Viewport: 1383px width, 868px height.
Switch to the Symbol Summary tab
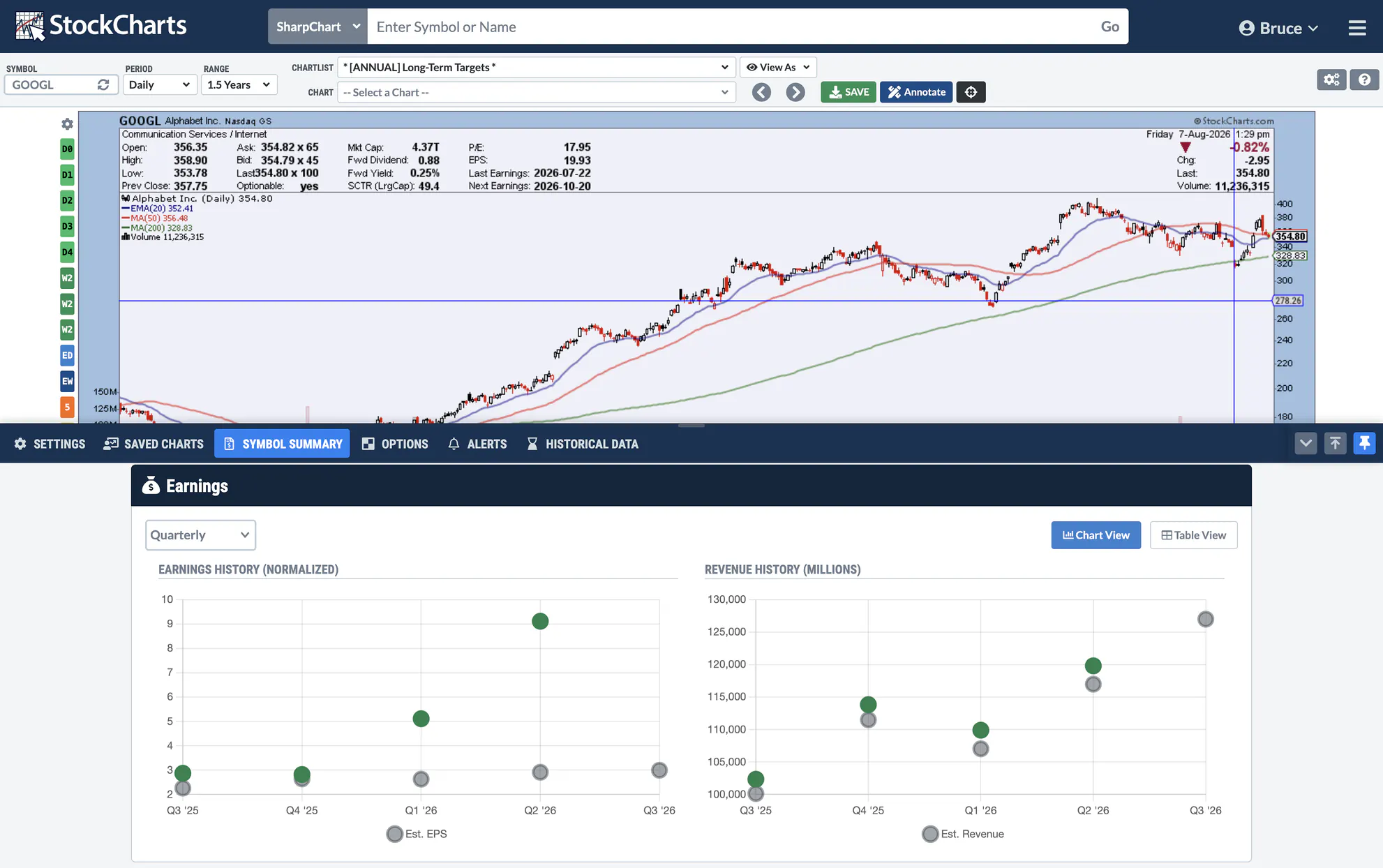[282, 444]
